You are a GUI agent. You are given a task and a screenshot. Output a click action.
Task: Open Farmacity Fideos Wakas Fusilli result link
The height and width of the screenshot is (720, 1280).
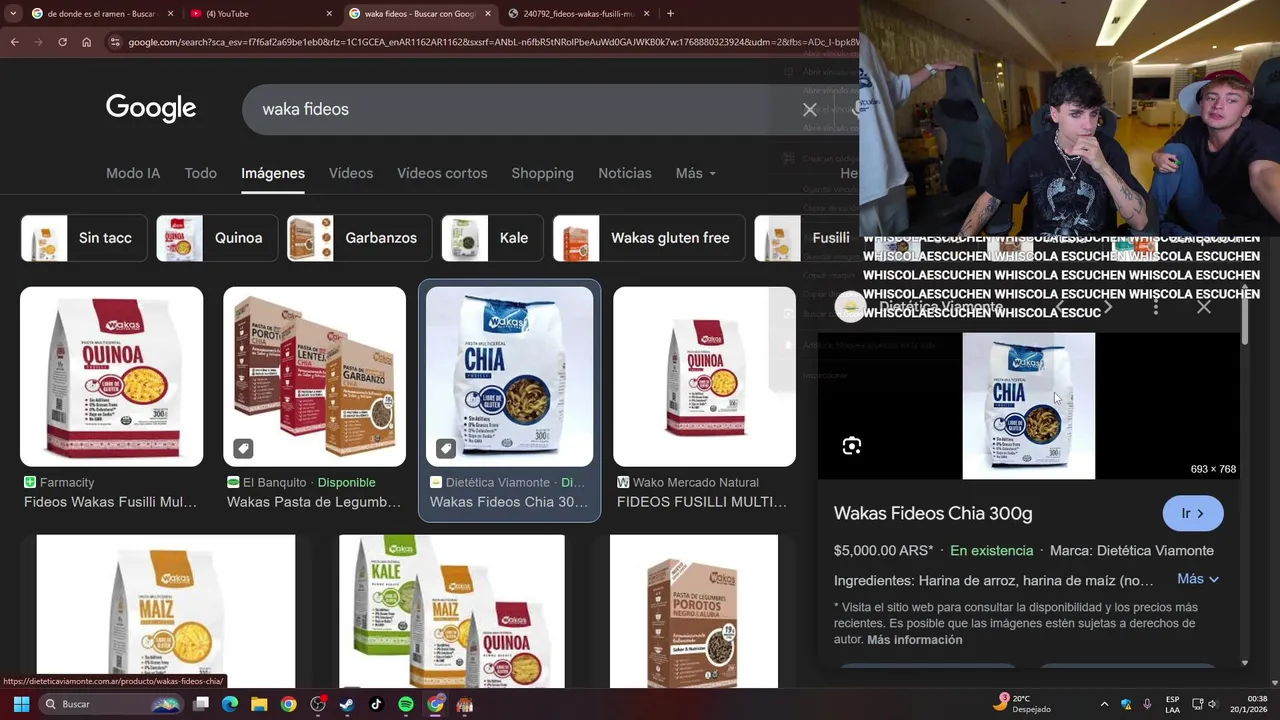click(110, 502)
